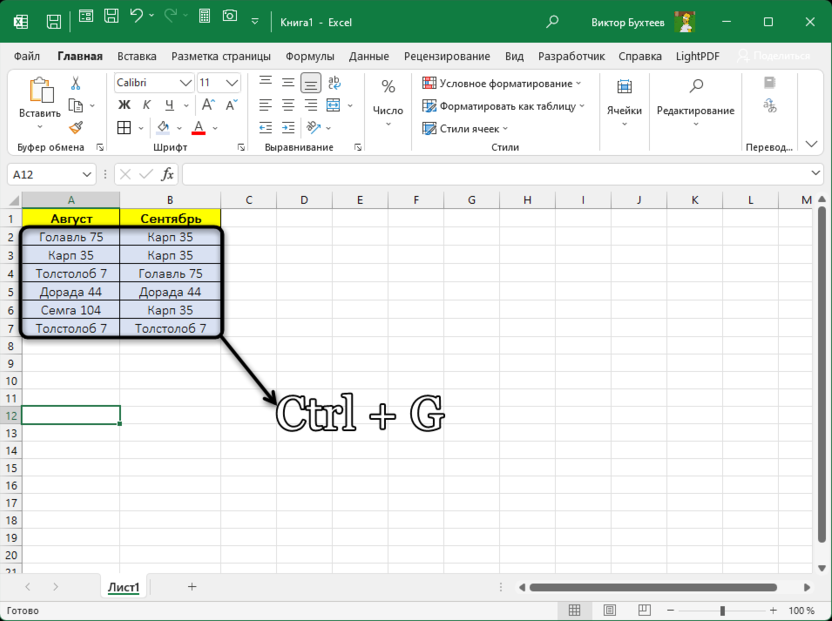Click the Поделиться share button
The width and height of the screenshot is (832, 621).
pos(774,56)
